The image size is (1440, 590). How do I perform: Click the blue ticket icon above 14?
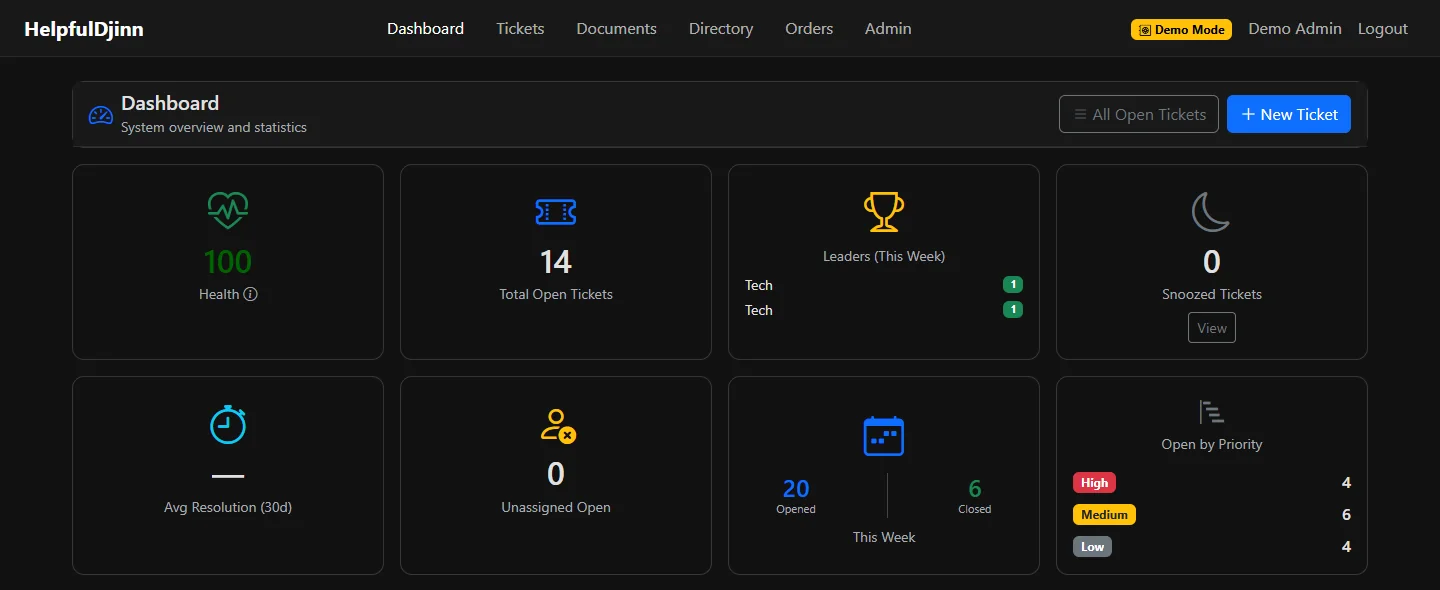[x=556, y=211]
